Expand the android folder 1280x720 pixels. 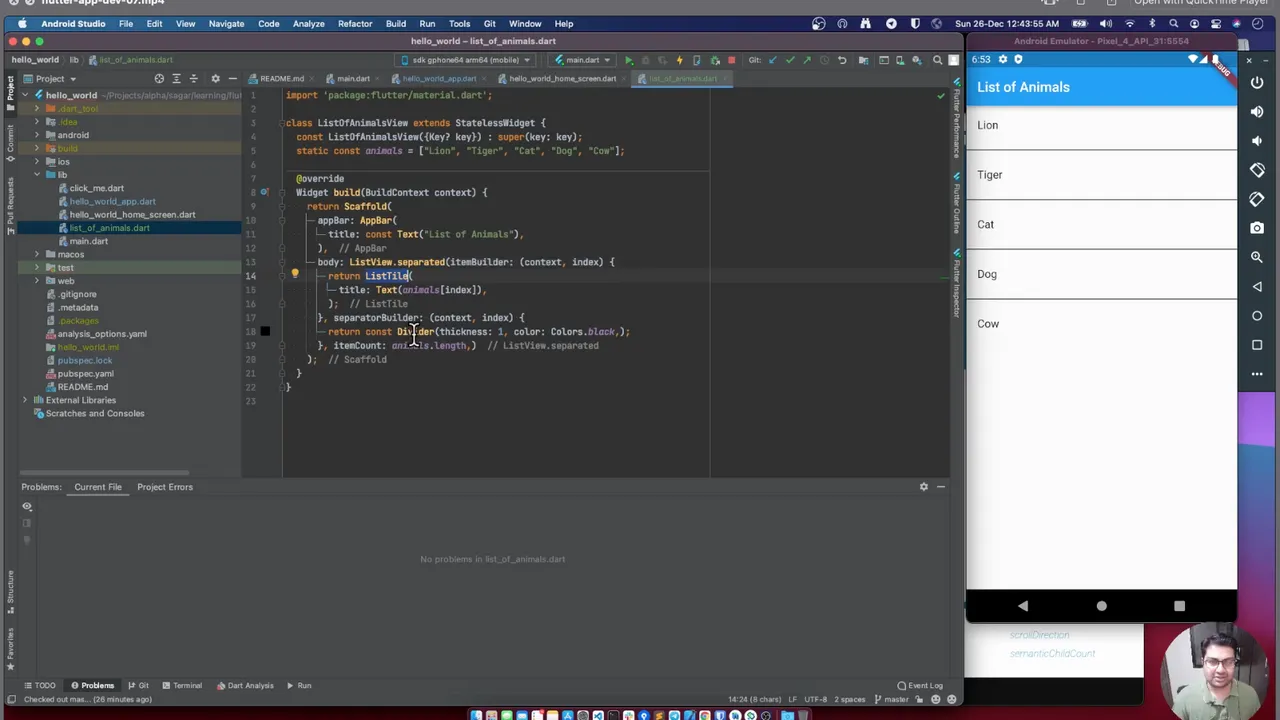tap(37, 135)
